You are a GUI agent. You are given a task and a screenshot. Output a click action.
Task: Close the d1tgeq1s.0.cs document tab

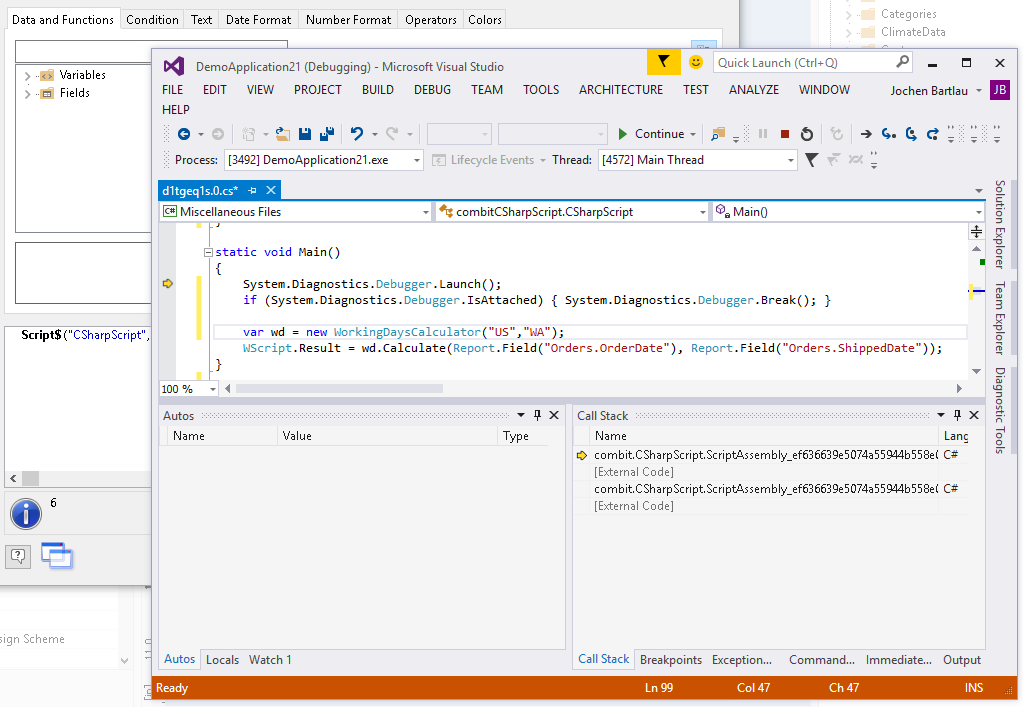point(271,190)
